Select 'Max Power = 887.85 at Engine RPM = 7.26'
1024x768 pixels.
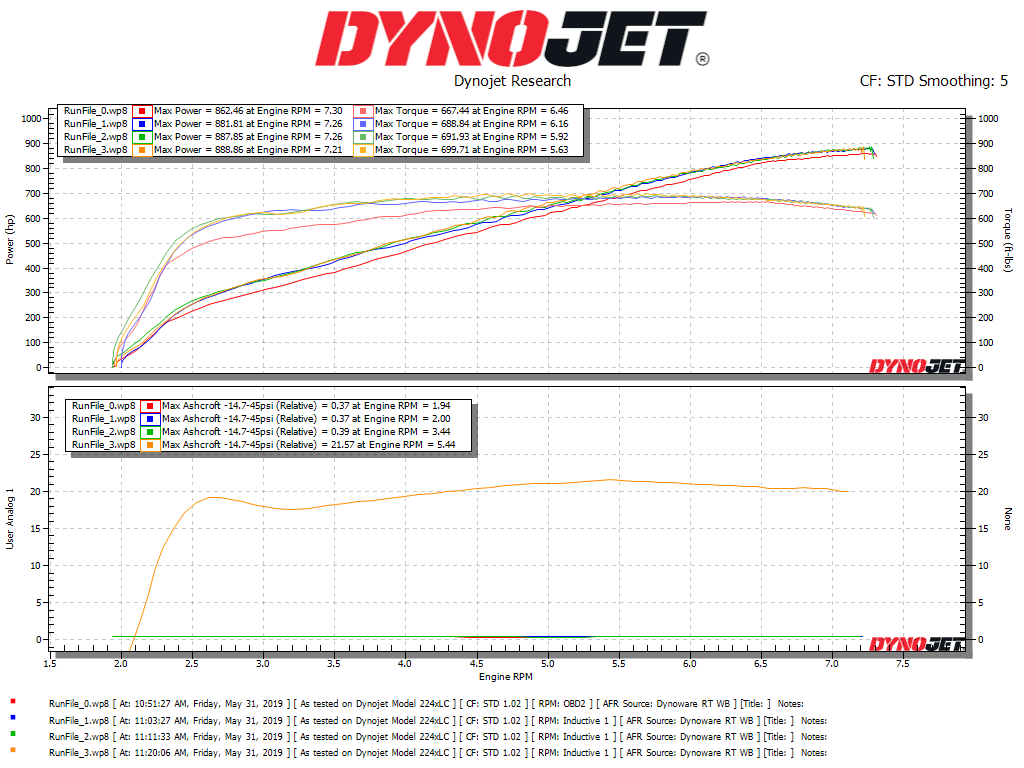[x=248, y=137]
